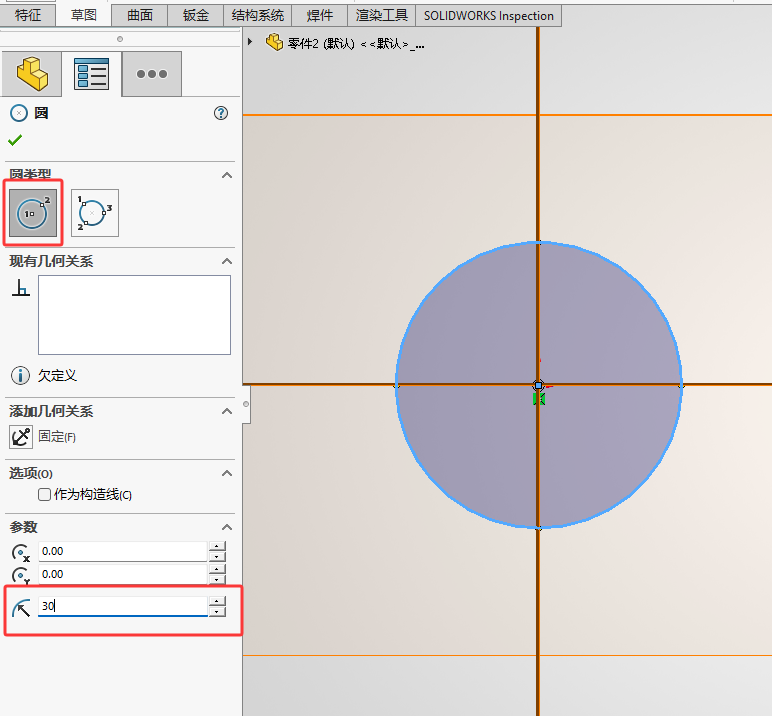
Task: Click the X center coordinate field
Action: click(x=123, y=551)
